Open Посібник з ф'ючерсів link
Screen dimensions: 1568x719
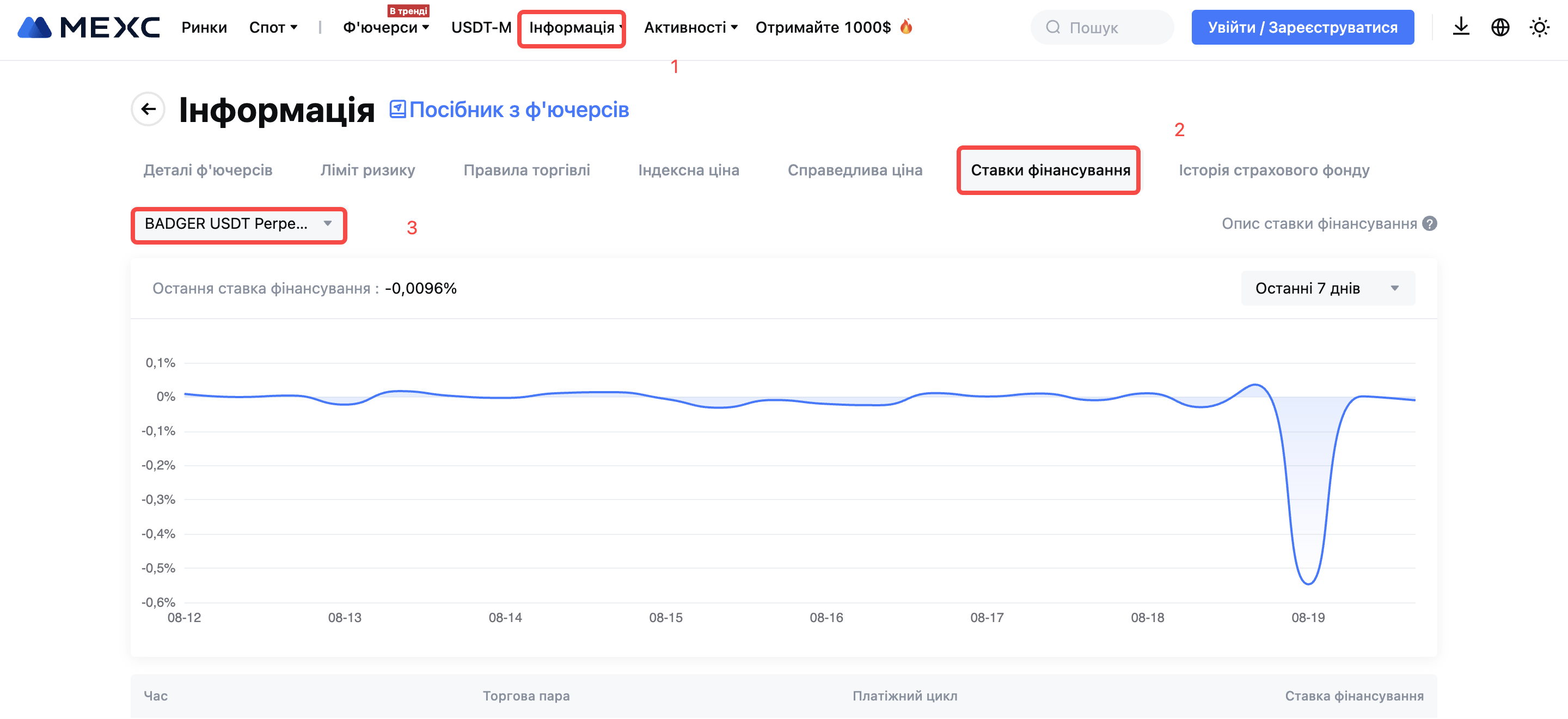point(519,109)
